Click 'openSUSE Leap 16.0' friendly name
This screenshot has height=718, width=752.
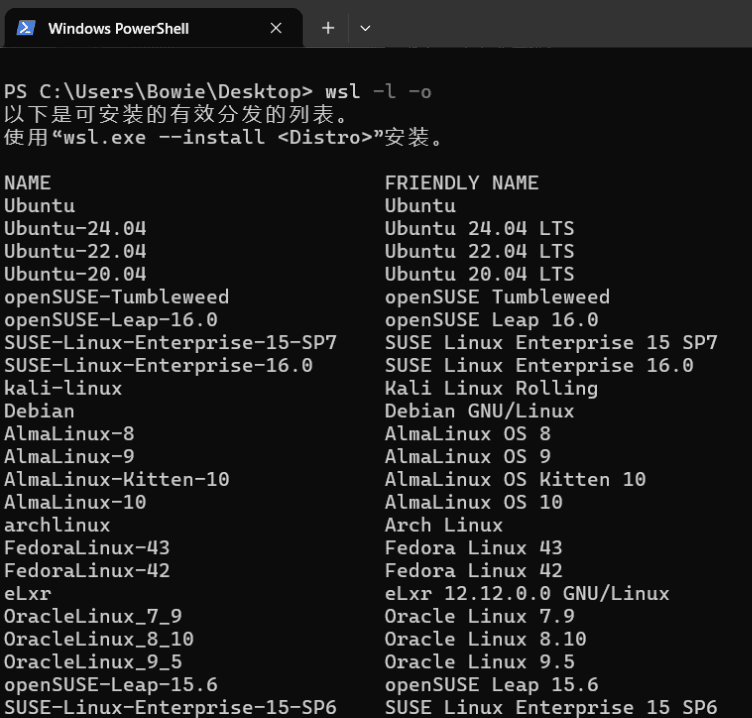point(492,320)
